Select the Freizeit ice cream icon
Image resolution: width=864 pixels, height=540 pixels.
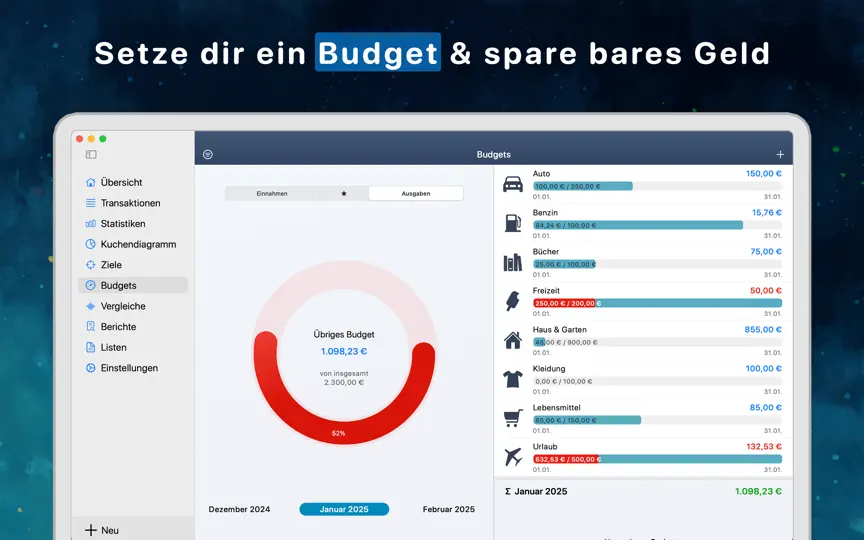[x=513, y=301]
